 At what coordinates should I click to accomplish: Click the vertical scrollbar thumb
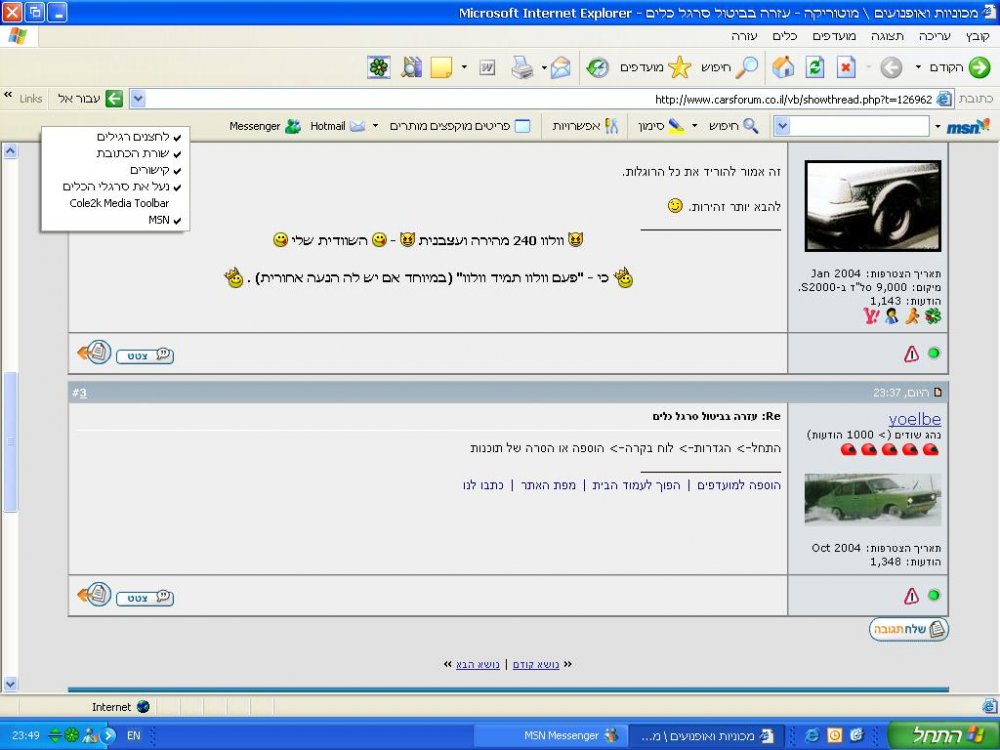pyautogui.click(x=10, y=442)
